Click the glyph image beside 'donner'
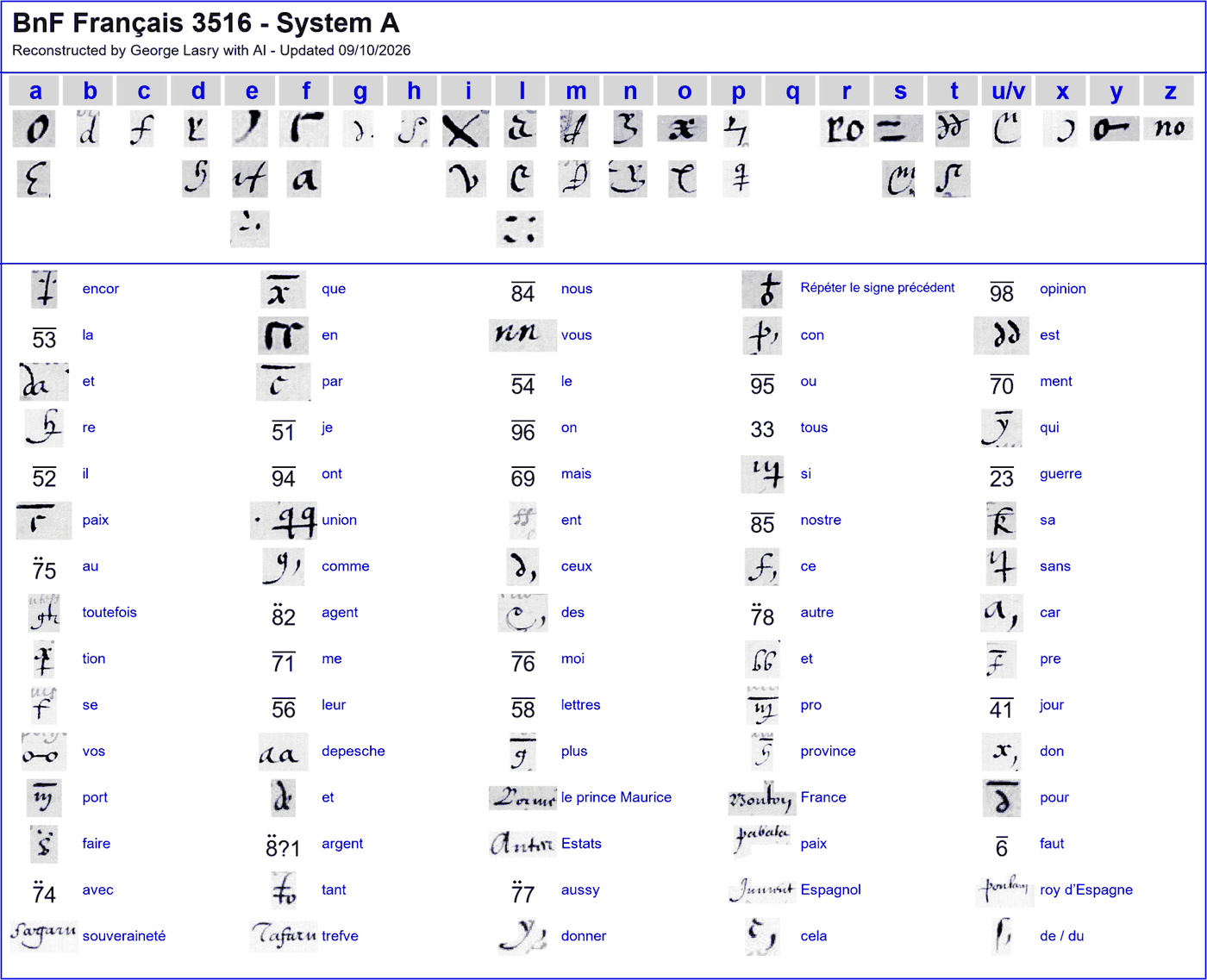Viewport: 1207px width, 980px height. 522,937
